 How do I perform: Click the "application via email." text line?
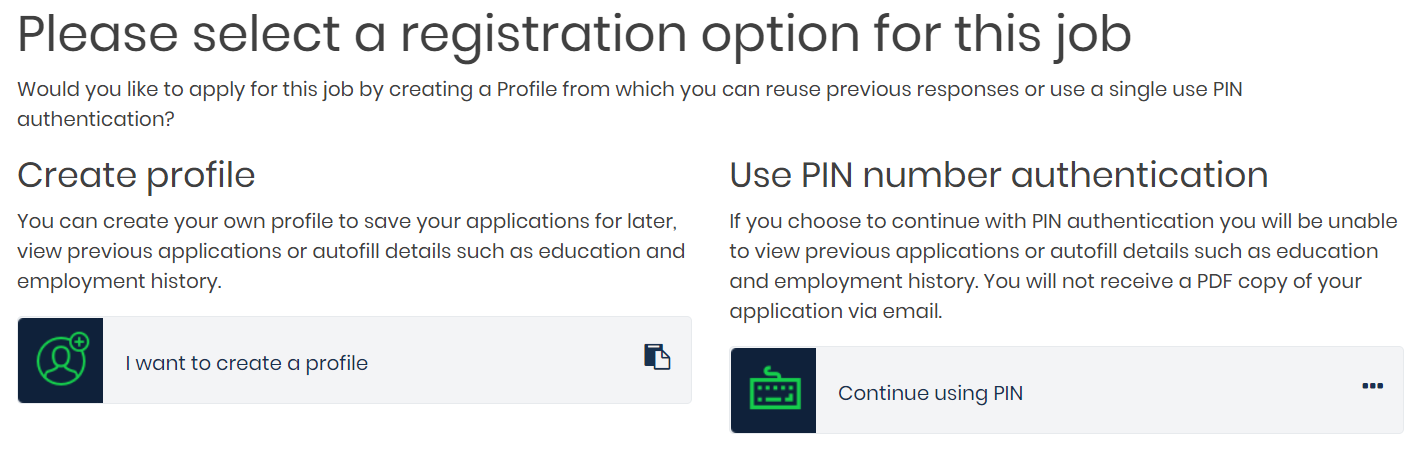click(x=836, y=312)
